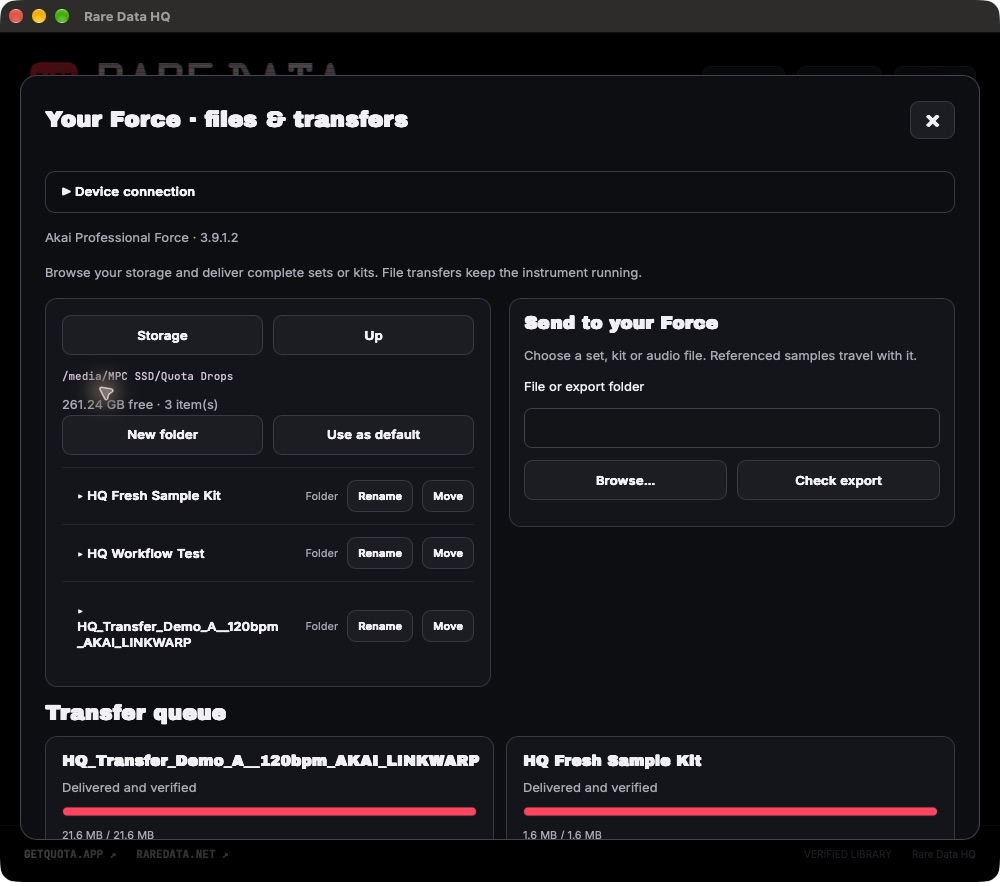Expand the HQ_Transfer_Demo_A folder in storage list
Screen dimensions: 1000x882
point(177,627)
